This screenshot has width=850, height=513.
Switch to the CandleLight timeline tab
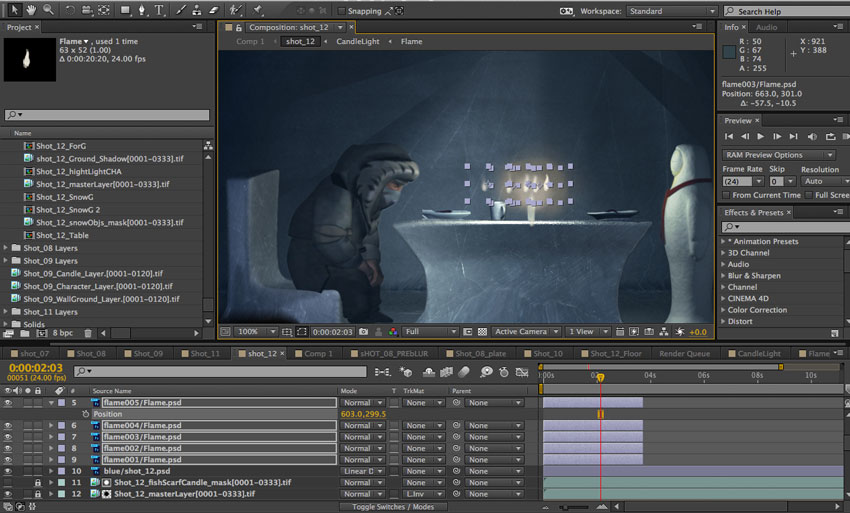tap(755, 354)
